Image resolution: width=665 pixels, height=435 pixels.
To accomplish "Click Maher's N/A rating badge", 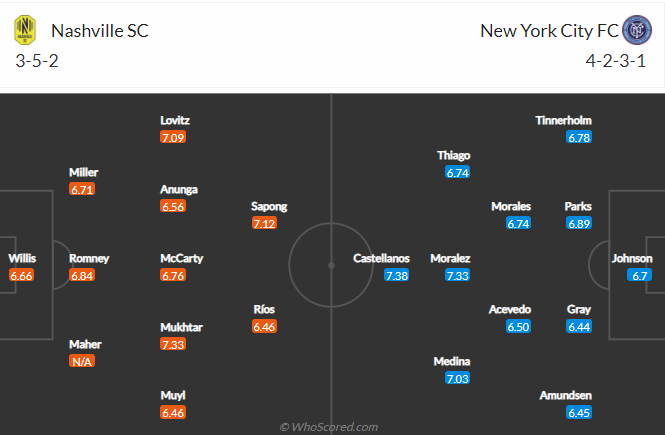I will 82,362.
